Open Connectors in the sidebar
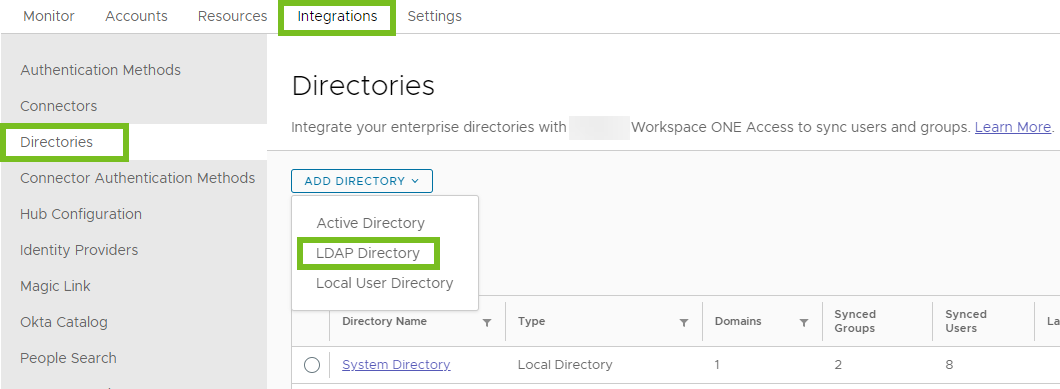The height and width of the screenshot is (389, 1060). tap(59, 106)
